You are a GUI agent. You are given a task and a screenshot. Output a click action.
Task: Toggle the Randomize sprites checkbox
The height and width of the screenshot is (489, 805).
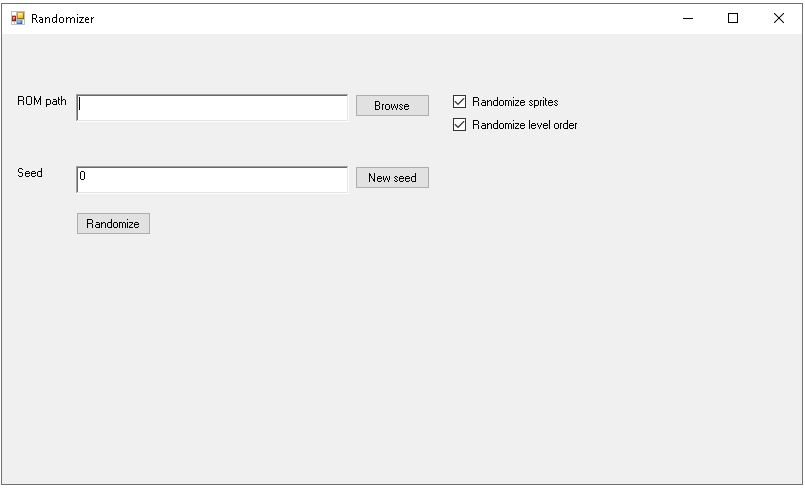pos(460,102)
